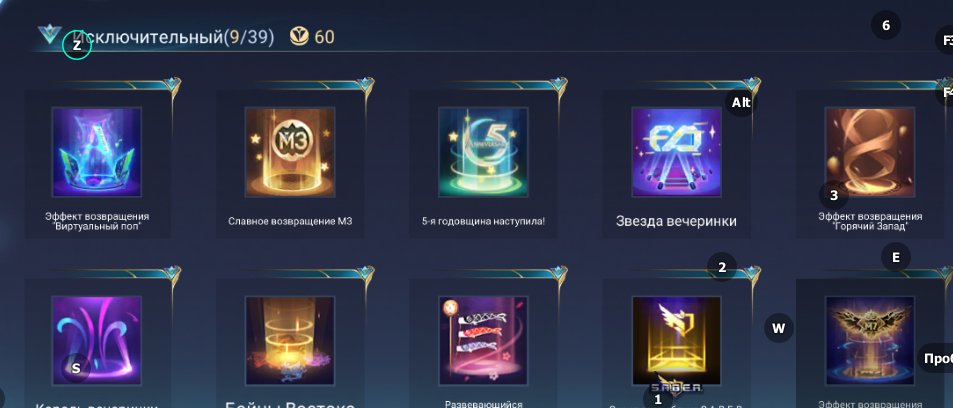Pick the S.A.B.E.R. golden recall effect
The height and width of the screenshot is (408, 953).
coord(676,341)
